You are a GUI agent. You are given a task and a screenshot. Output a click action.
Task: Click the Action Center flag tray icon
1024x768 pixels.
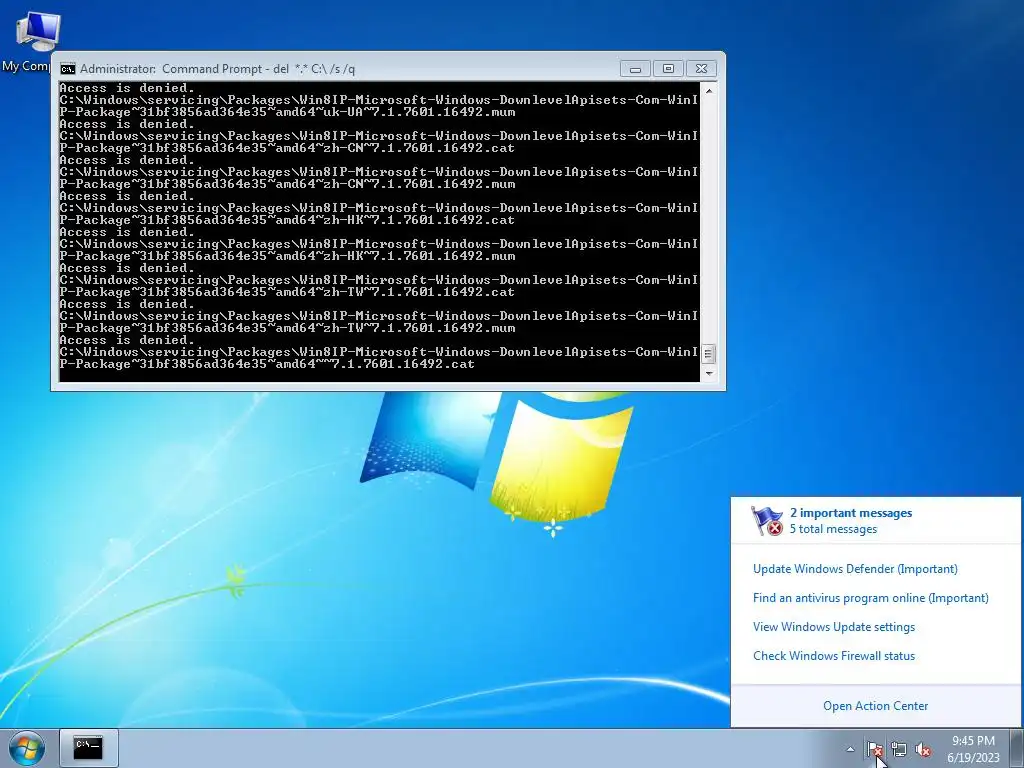(874, 749)
